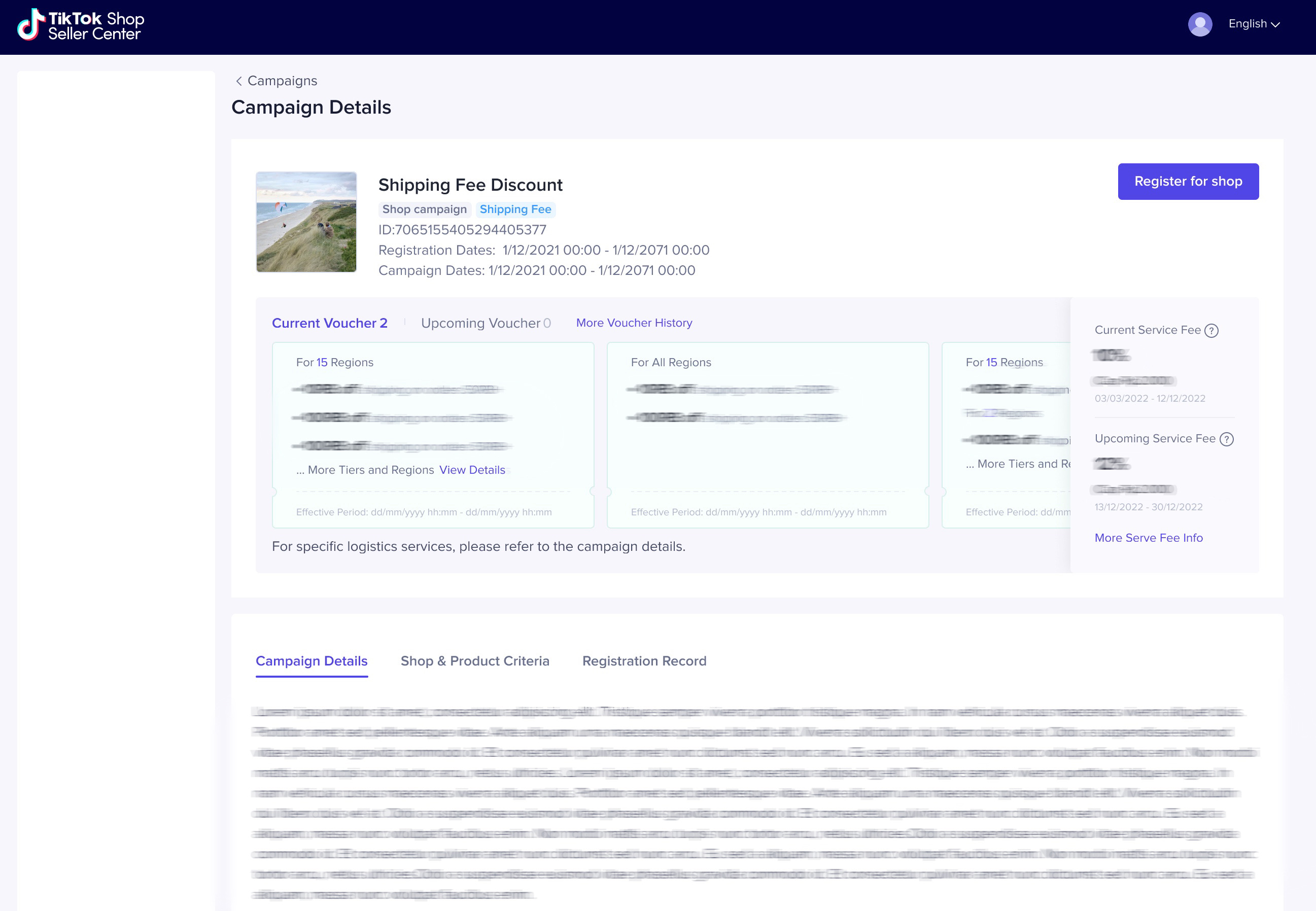The height and width of the screenshot is (911, 1316).
Task: Click the back chevron before Campaigns
Action: click(238, 81)
